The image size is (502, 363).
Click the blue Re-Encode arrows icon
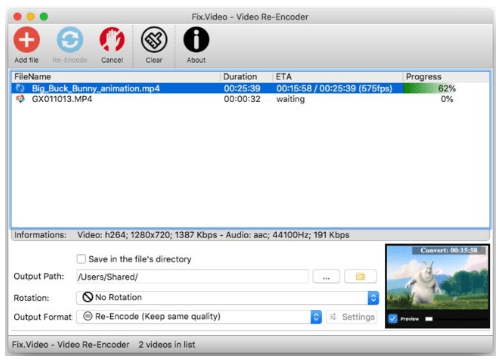pyautogui.click(x=70, y=40)
